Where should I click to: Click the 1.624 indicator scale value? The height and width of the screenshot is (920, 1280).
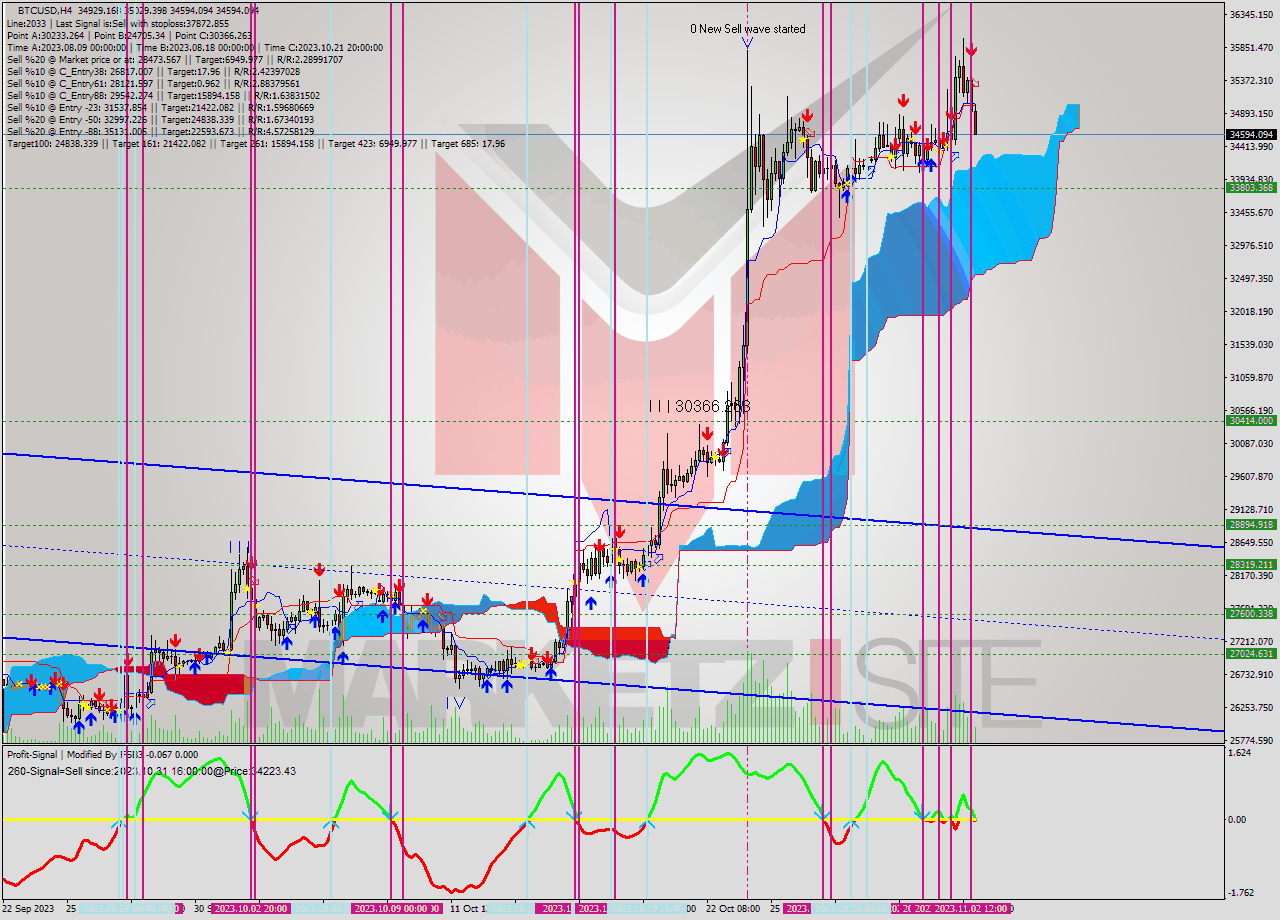1241,753
